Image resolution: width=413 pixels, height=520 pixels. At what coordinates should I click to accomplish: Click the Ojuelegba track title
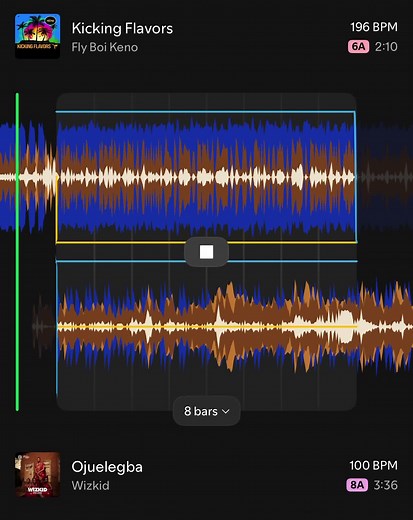click(107, 467)
